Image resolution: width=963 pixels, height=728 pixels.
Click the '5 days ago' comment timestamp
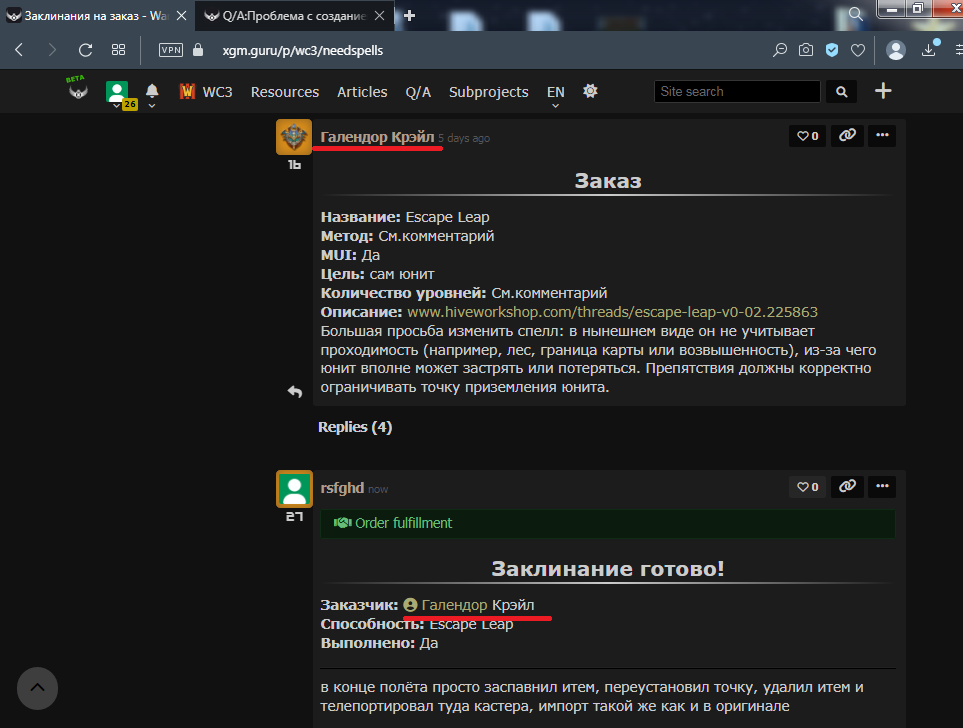point(464,138)
